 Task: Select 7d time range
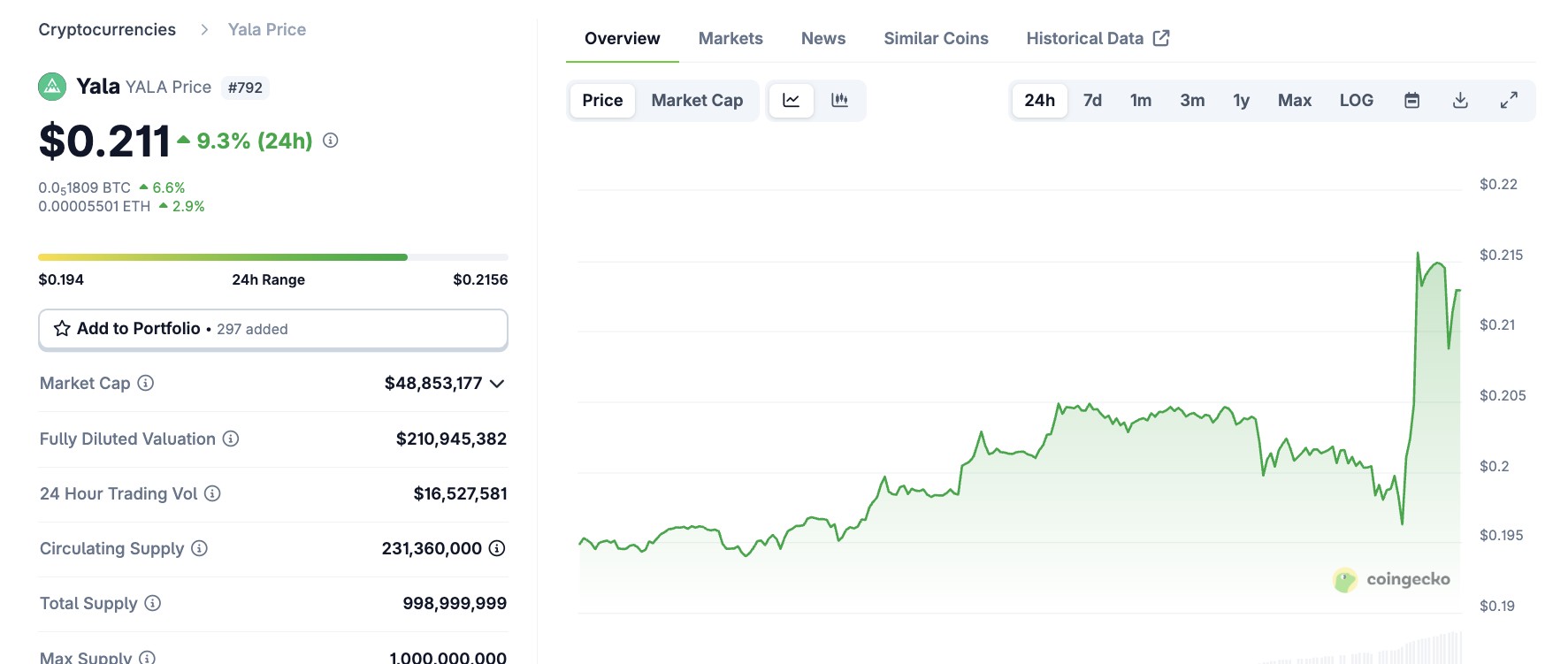click(1093, 101)
